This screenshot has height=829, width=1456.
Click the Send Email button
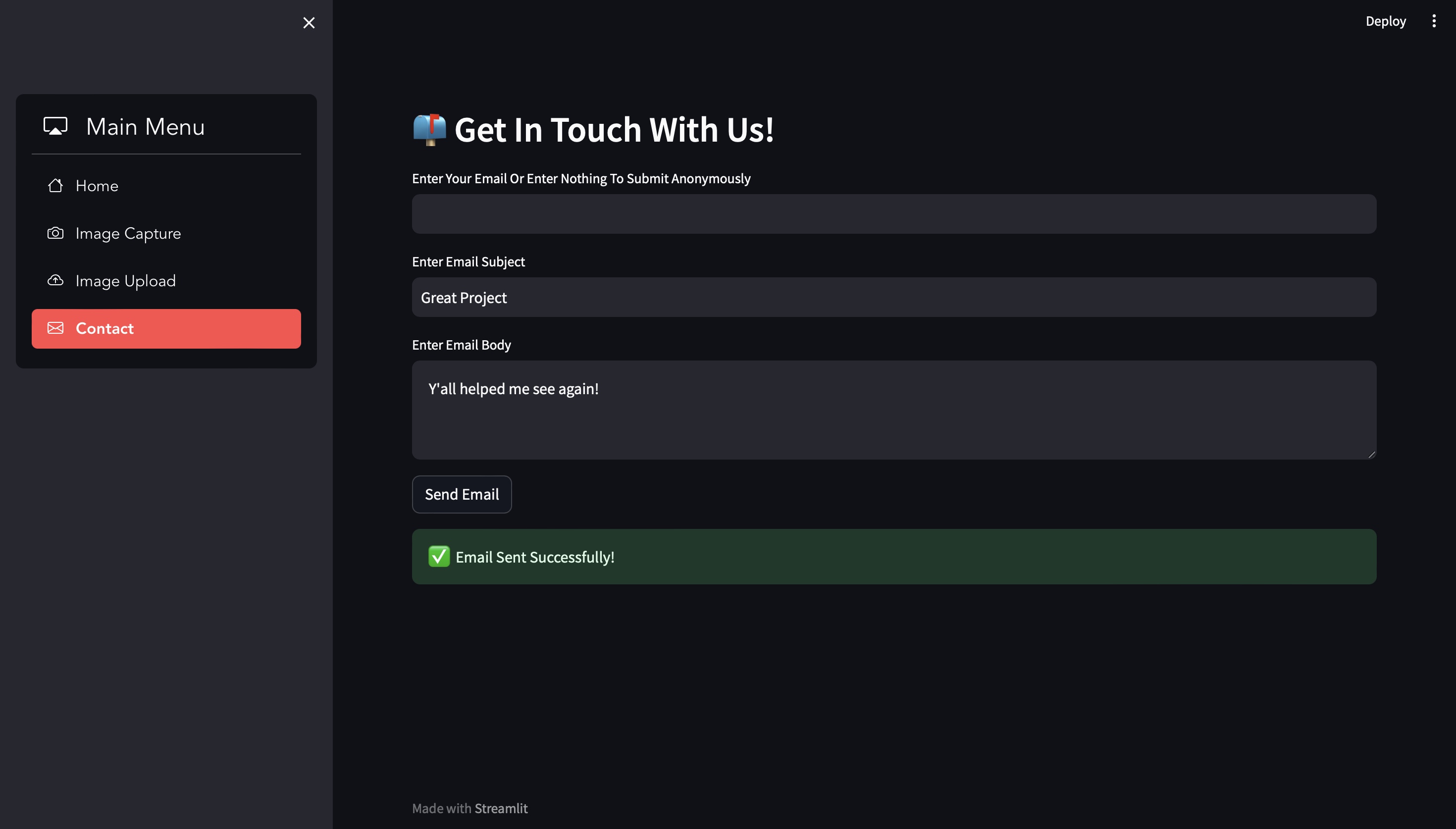tap(462, 494)
